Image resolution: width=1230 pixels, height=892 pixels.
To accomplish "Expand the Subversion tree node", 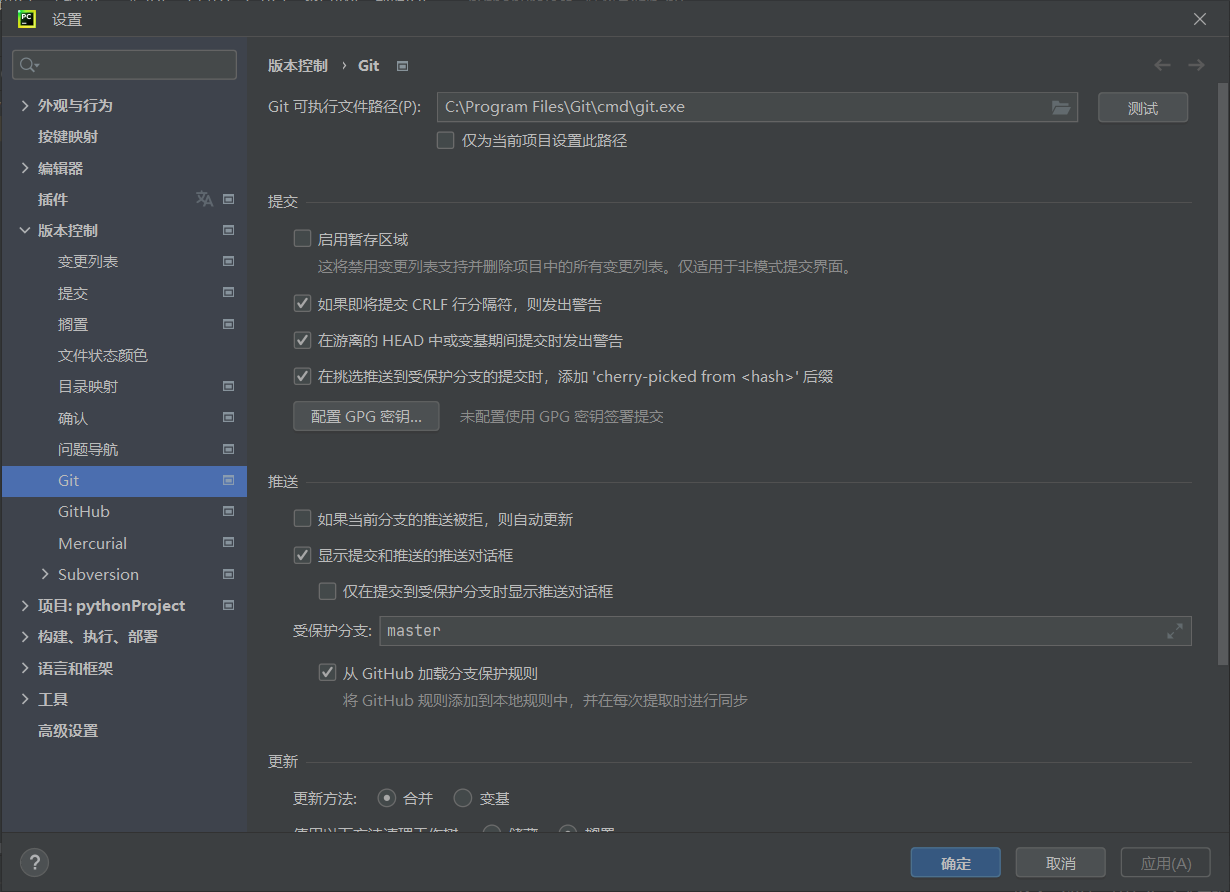I will coord(45,574).
